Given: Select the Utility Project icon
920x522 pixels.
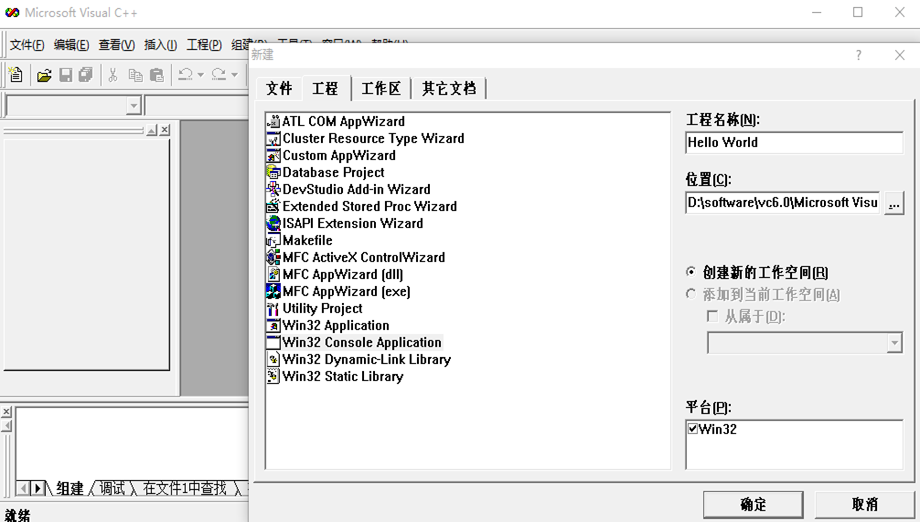Looking at the screenshot, I should tap(273, 309).
